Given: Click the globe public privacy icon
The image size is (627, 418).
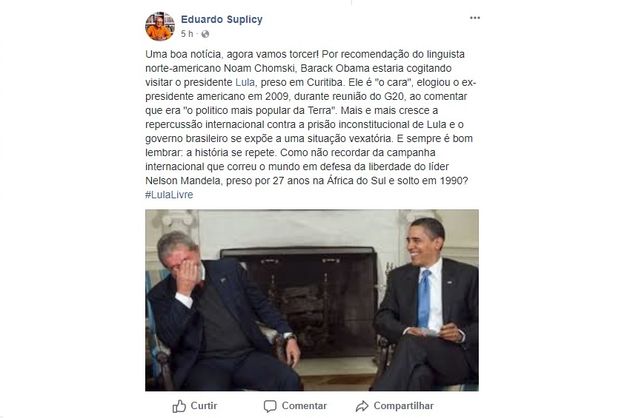Looking at the screenshot, I should tap(205, 34).
